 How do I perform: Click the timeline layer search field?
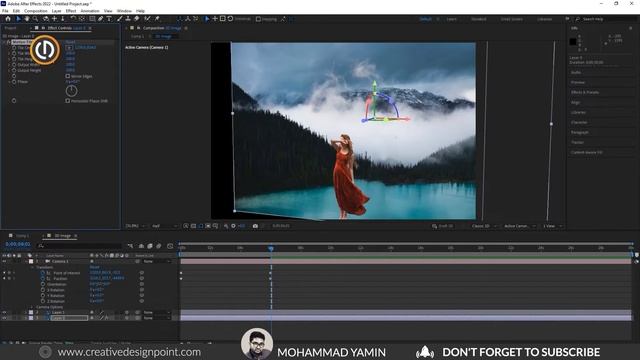pos(80,246)
